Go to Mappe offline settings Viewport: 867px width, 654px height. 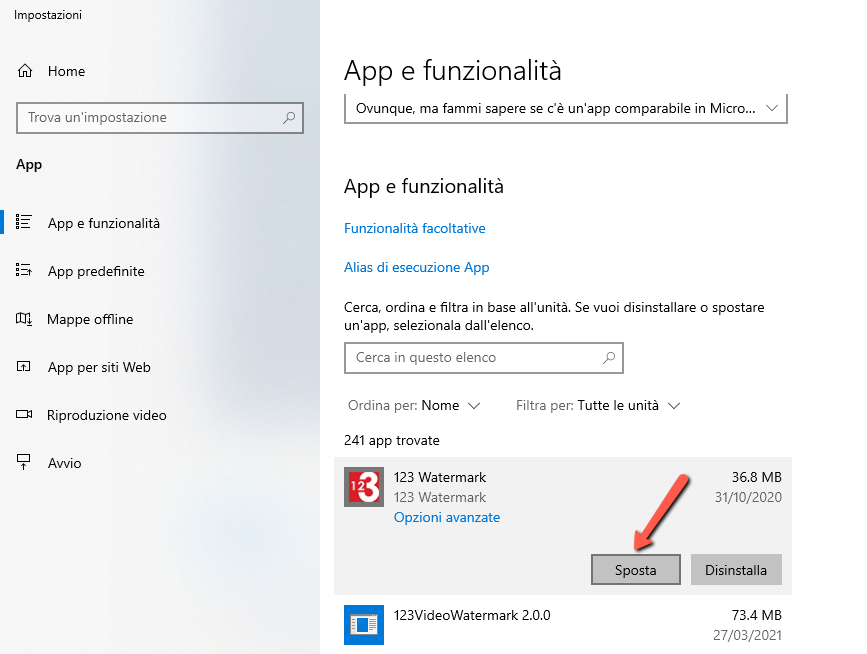pos(90,319)
